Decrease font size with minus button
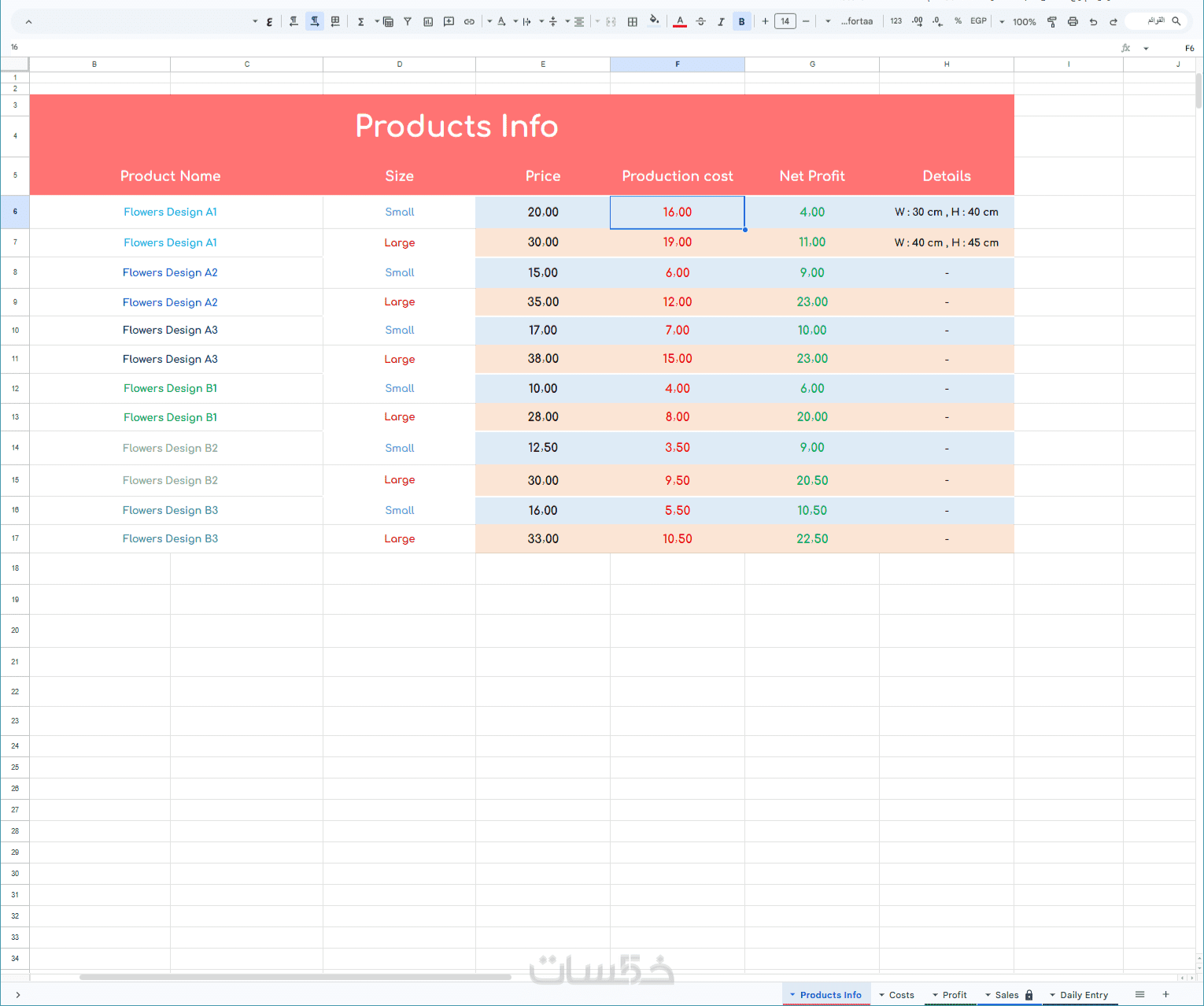 click(x=806, y=21)
